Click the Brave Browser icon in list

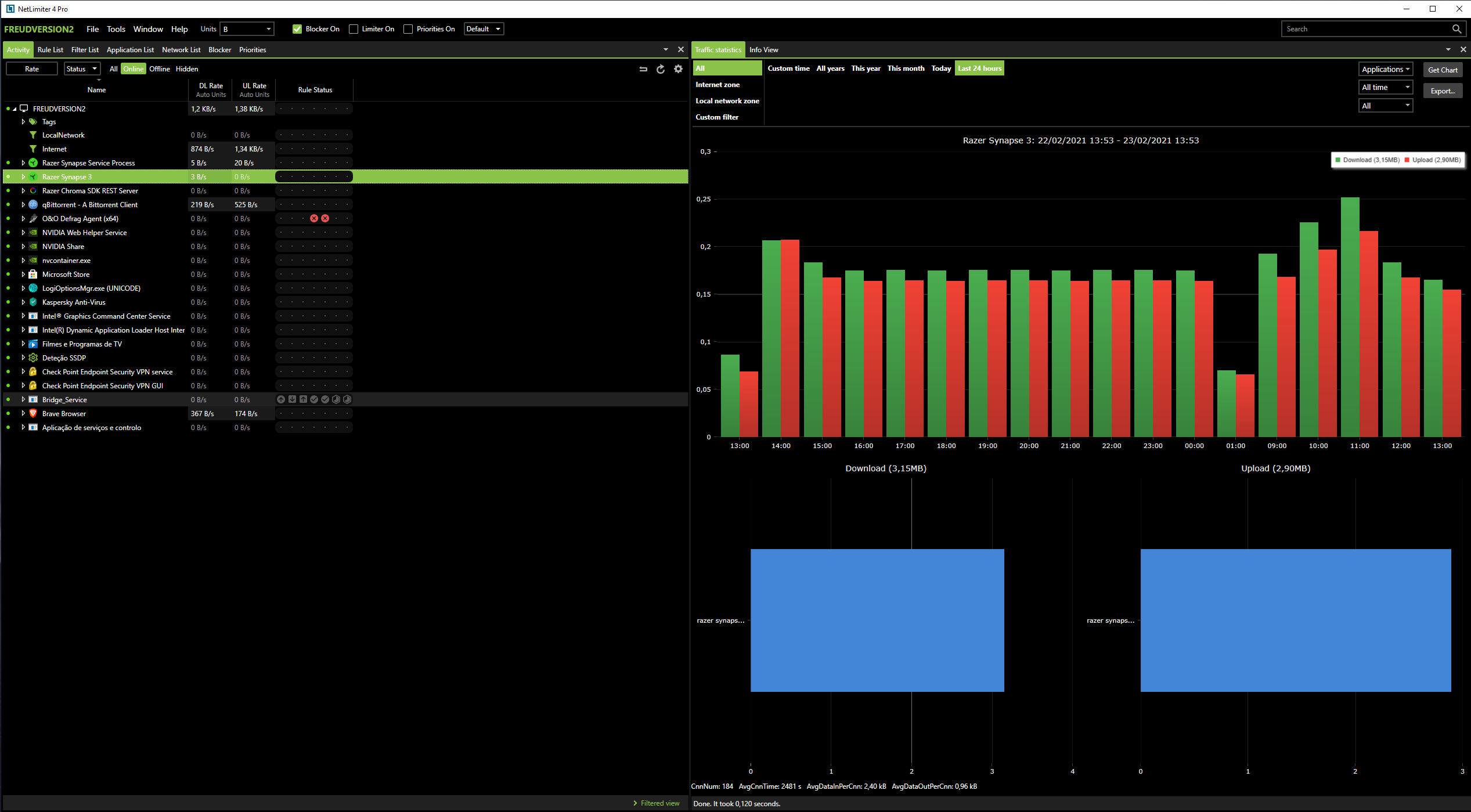click(x=33, y=414)
